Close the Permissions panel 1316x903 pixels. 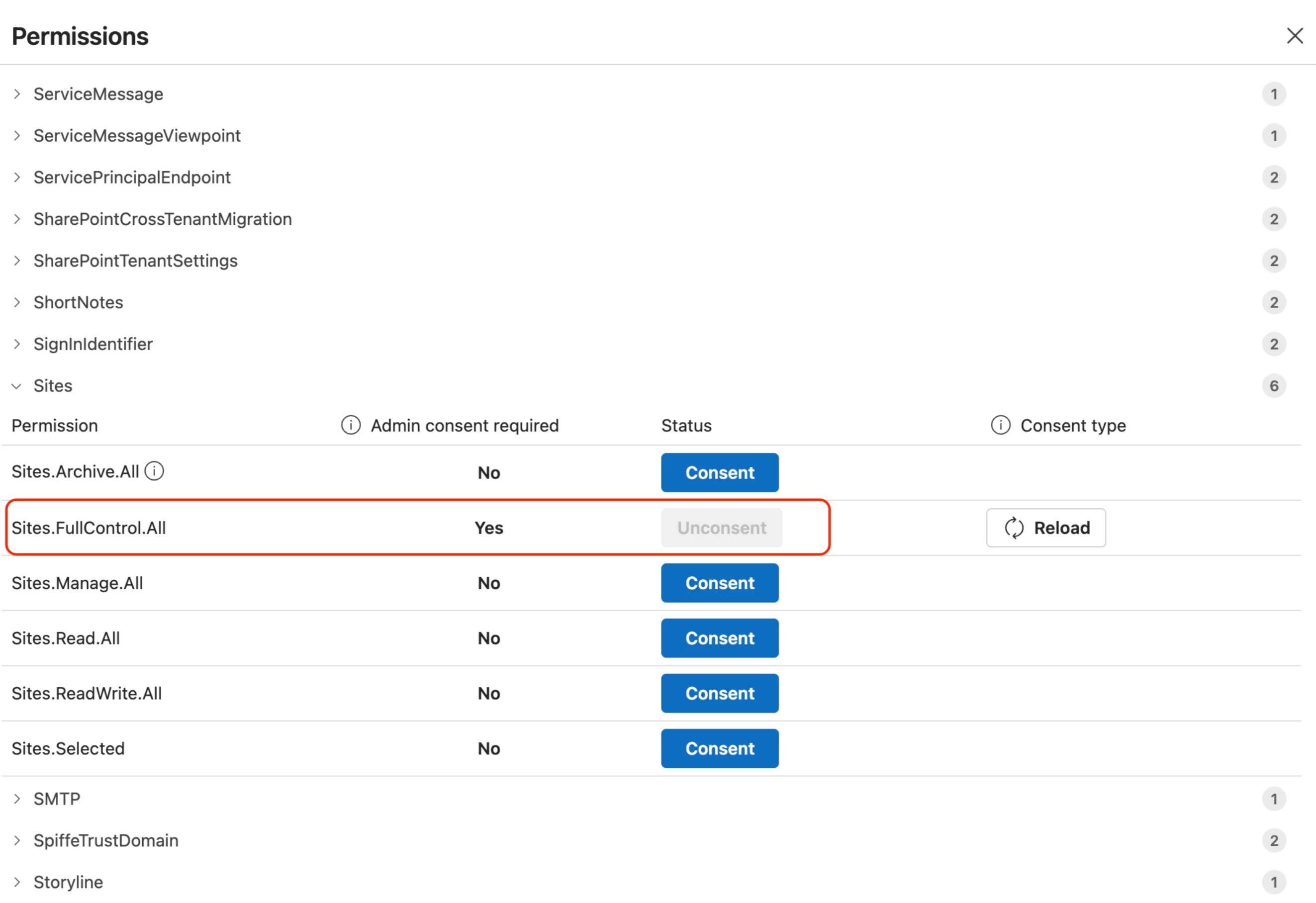click(x=1295, y=36)
